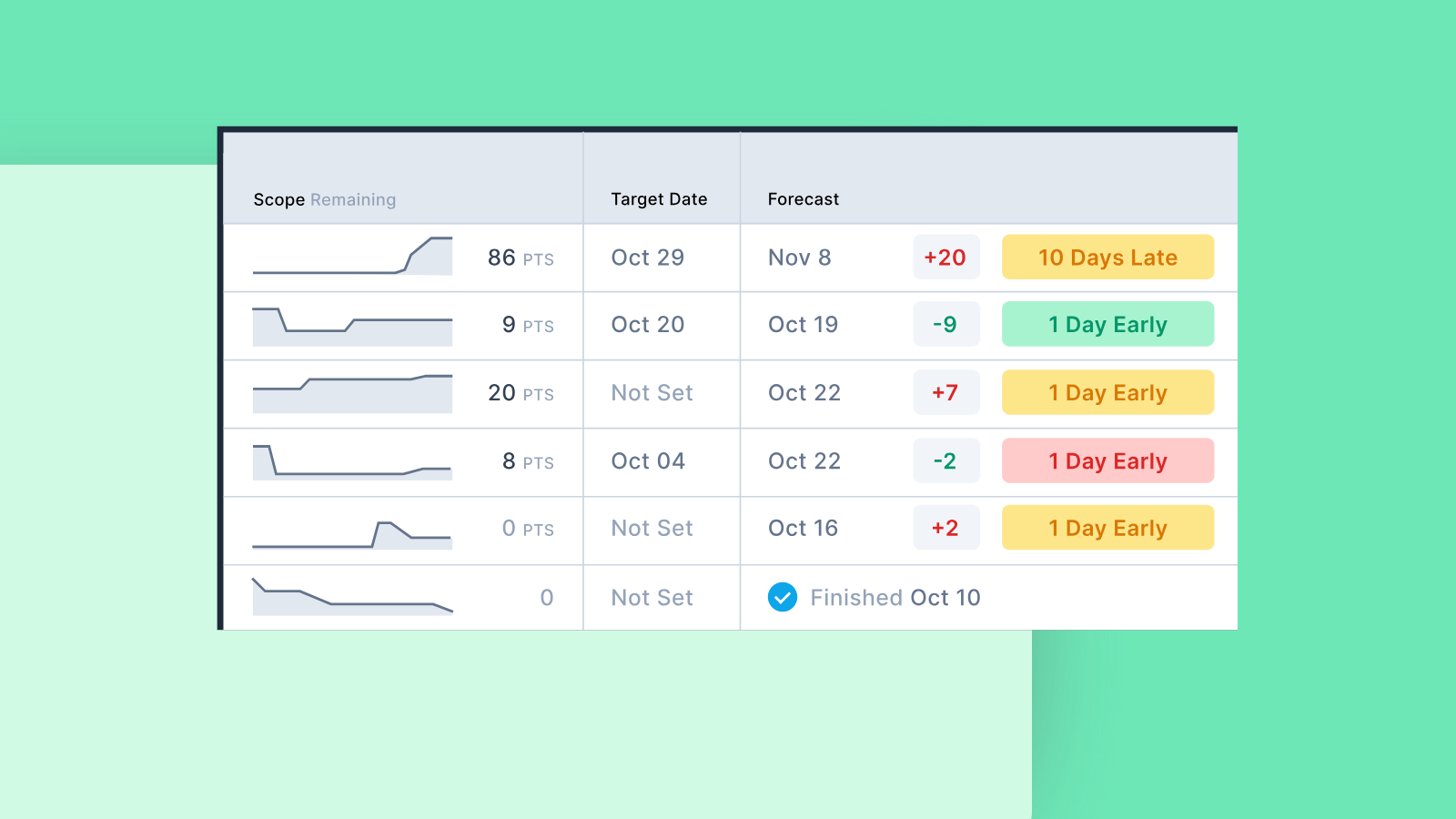
Task: Select the Target Date column header
Action: point(659,199)
